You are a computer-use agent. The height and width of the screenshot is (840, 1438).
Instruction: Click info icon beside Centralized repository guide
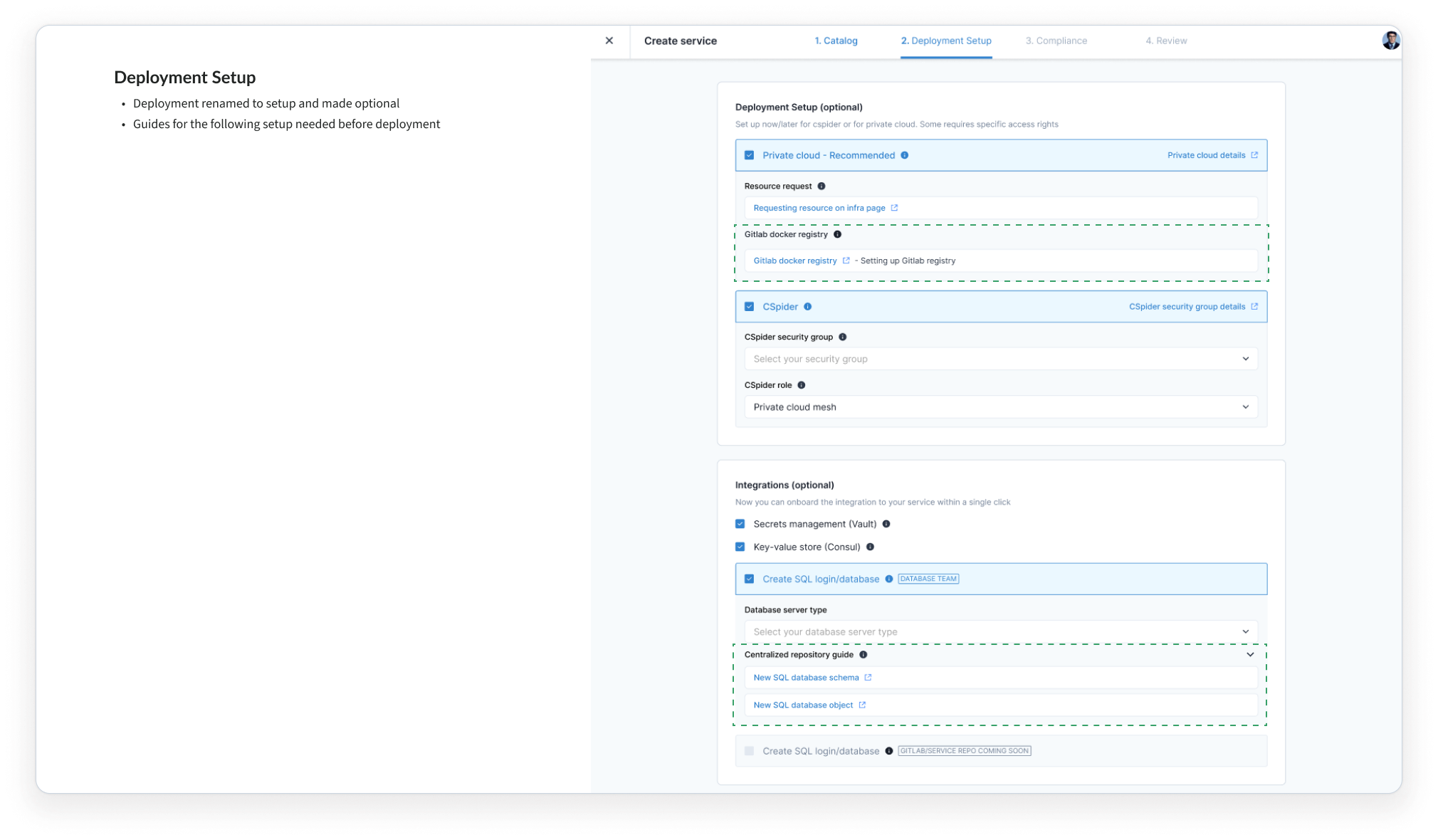(863, 654)
